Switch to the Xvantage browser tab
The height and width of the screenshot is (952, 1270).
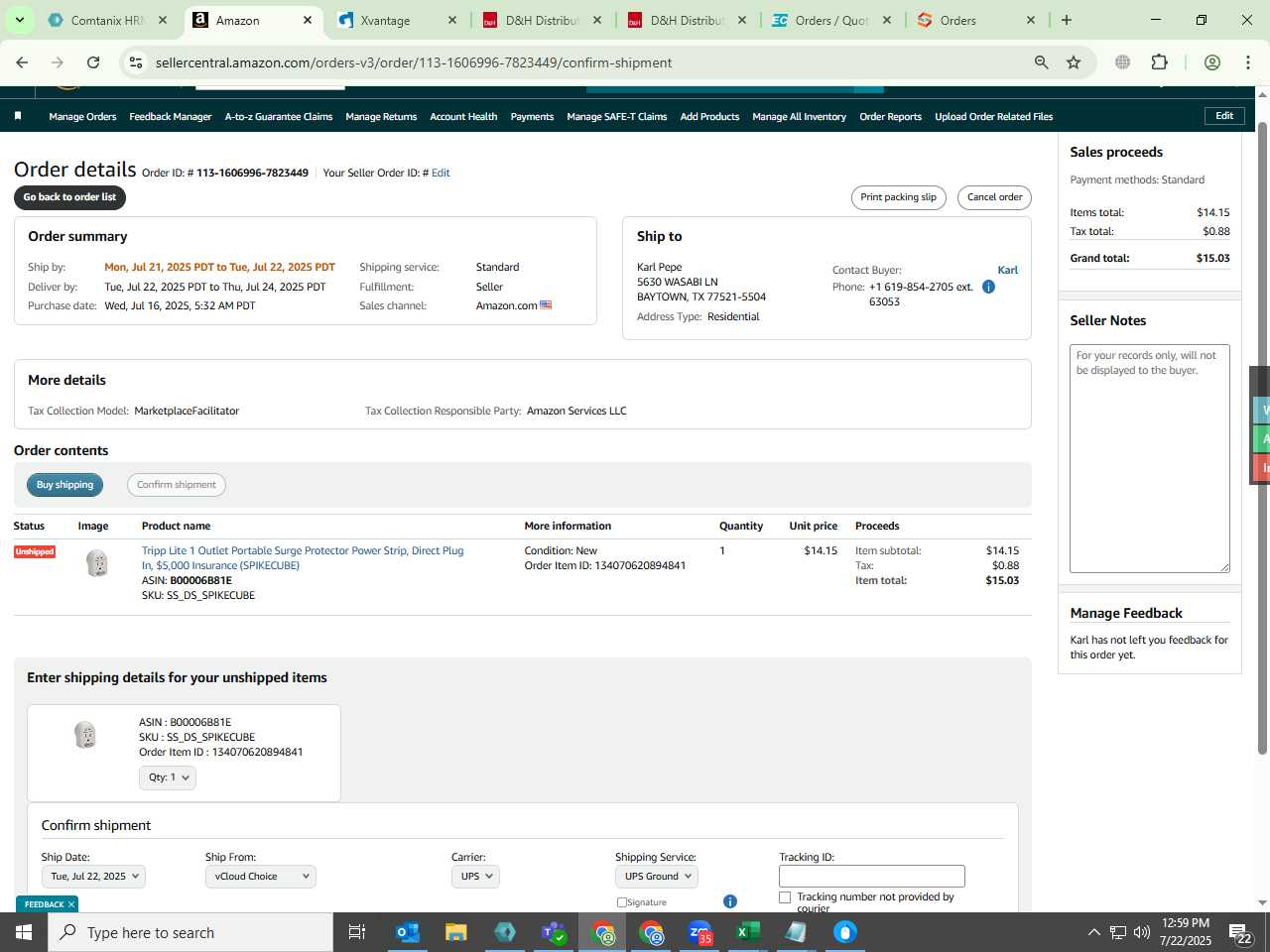[397, 20]
